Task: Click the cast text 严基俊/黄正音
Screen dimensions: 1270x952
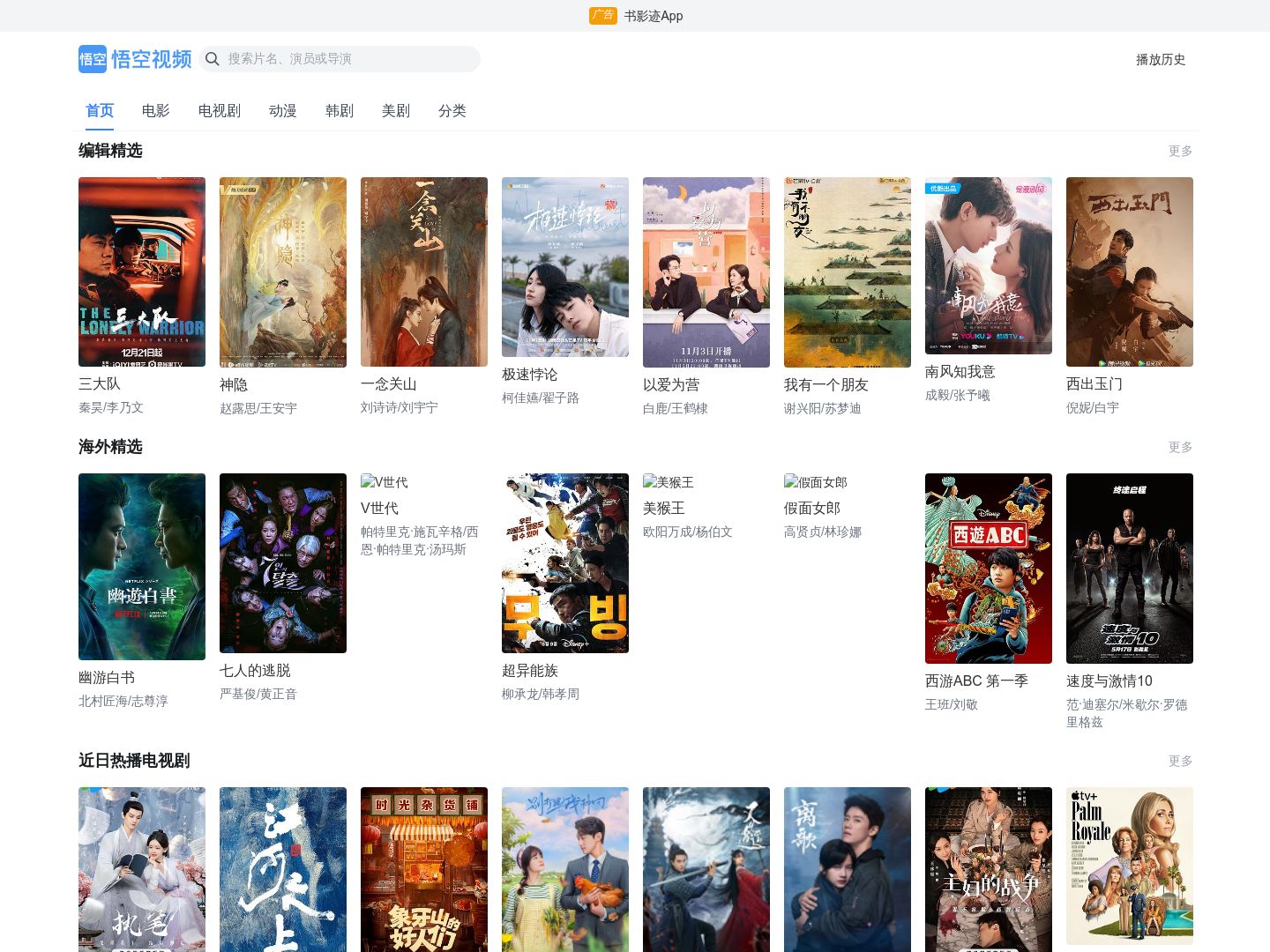Action: pos(258,694)
